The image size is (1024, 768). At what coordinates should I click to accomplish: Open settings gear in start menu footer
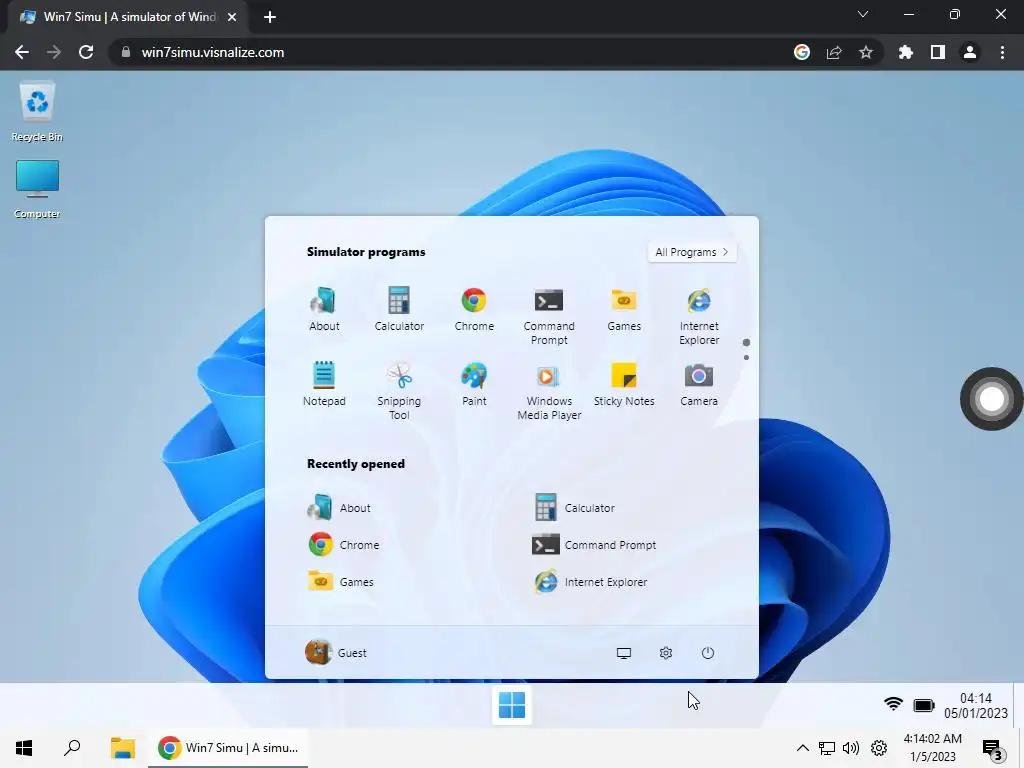pyautogui.click(x=665, y=653)
